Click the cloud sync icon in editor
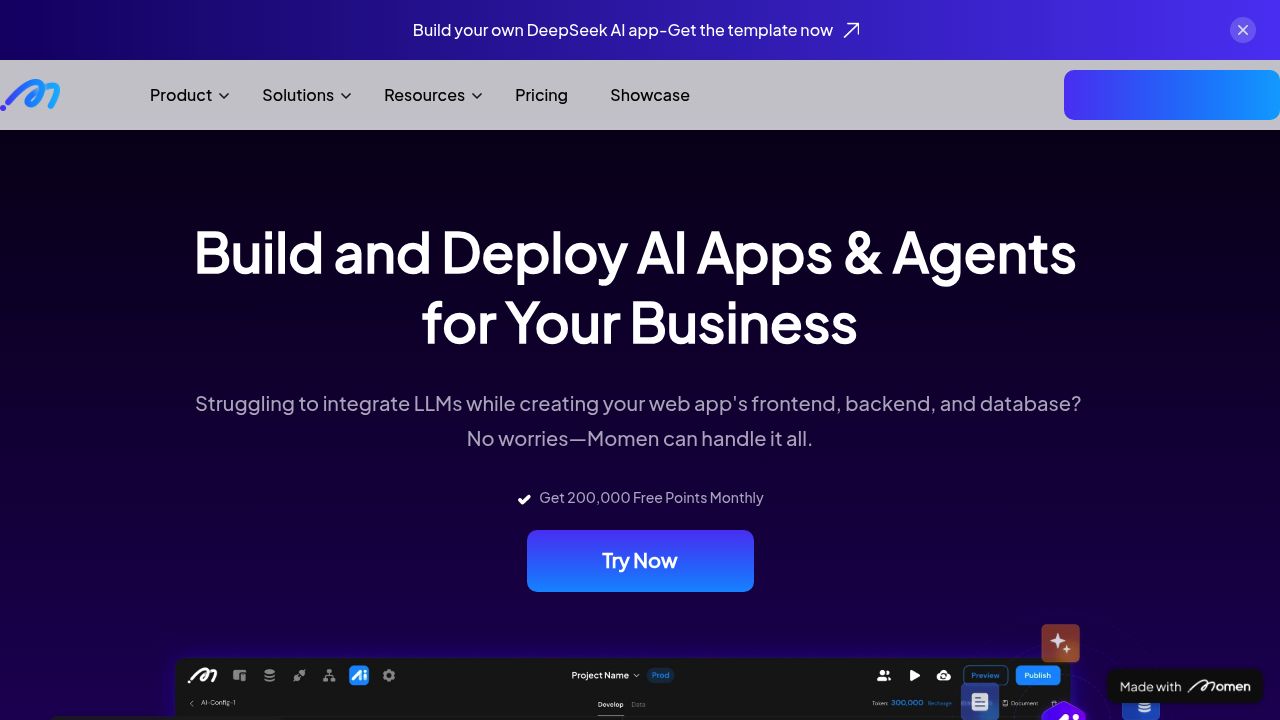The image size is (1280, 720). 943,676
